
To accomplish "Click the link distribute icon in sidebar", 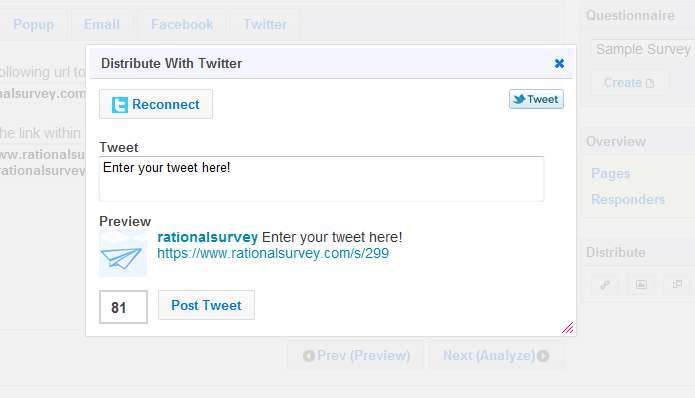I will tap(605, 285).
